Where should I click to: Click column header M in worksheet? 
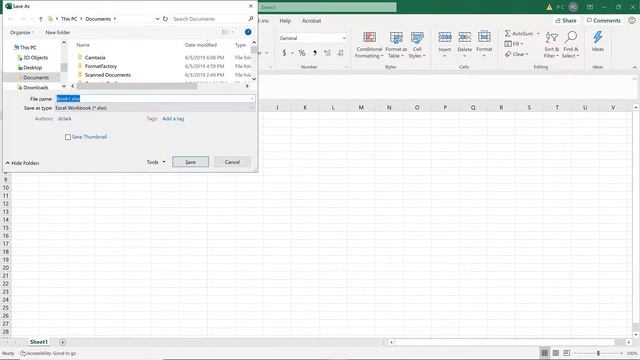click(x=361, y=107)
